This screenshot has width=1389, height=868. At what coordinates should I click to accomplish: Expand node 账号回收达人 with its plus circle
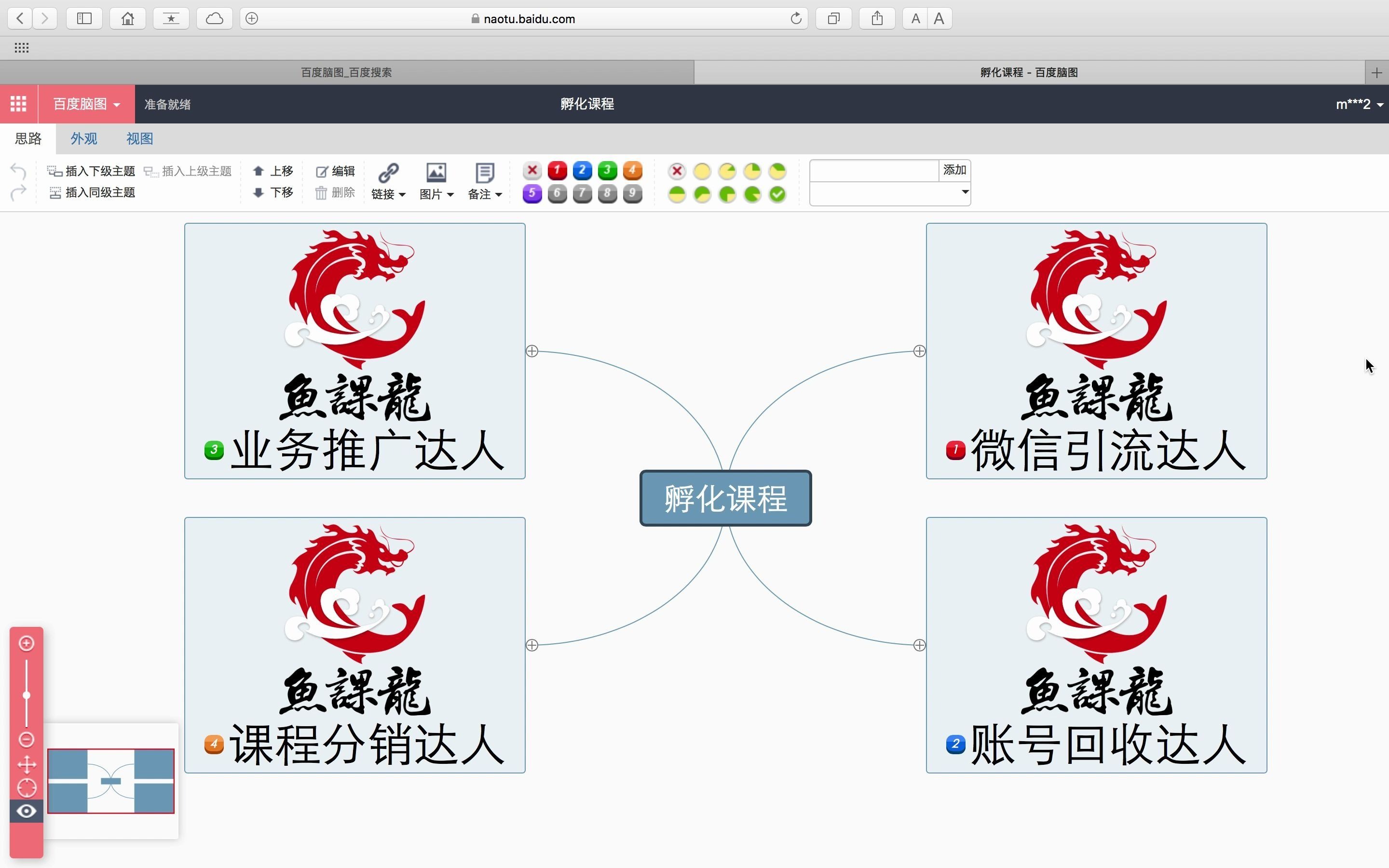coord(920,645)
